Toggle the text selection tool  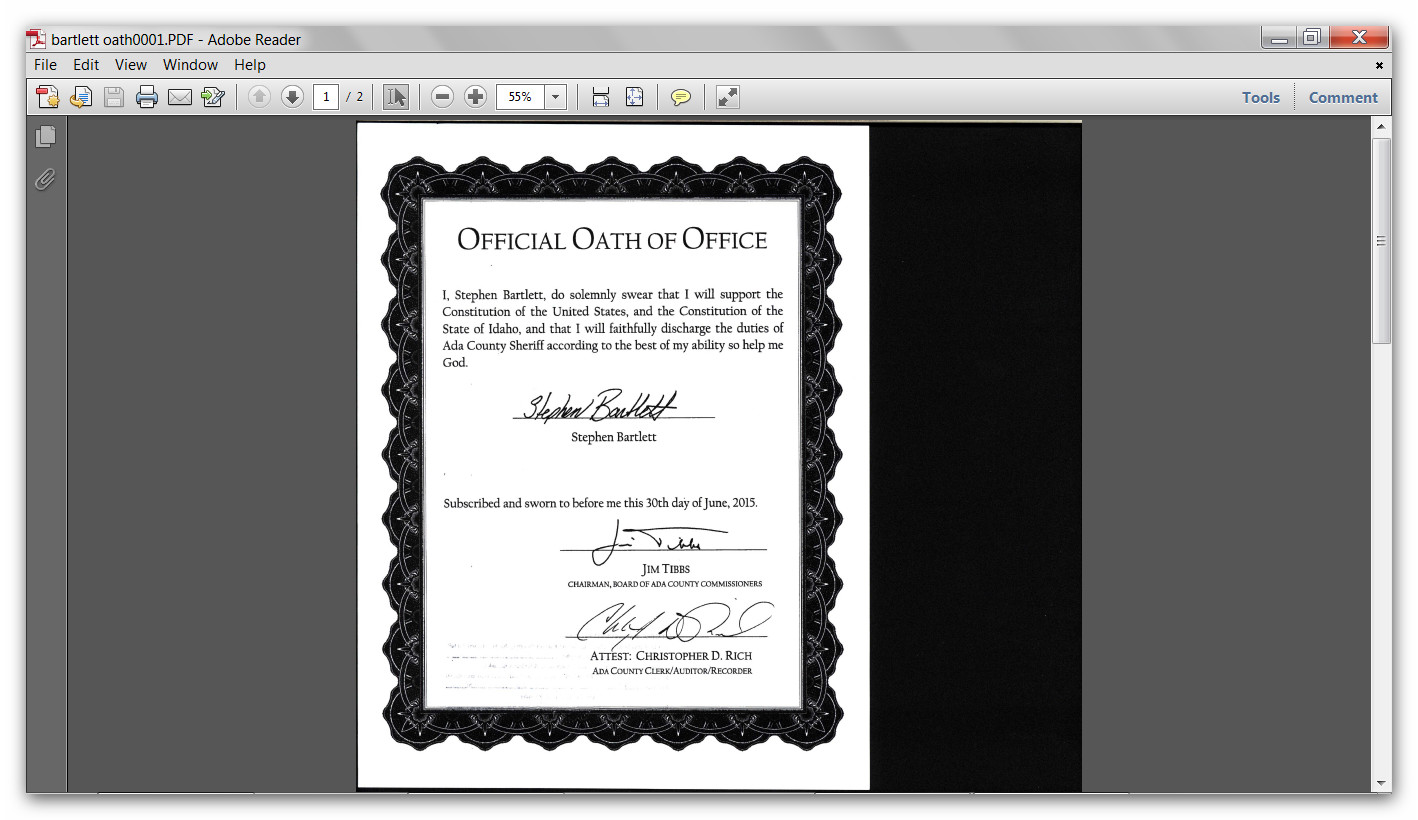(x=396, y=97)
